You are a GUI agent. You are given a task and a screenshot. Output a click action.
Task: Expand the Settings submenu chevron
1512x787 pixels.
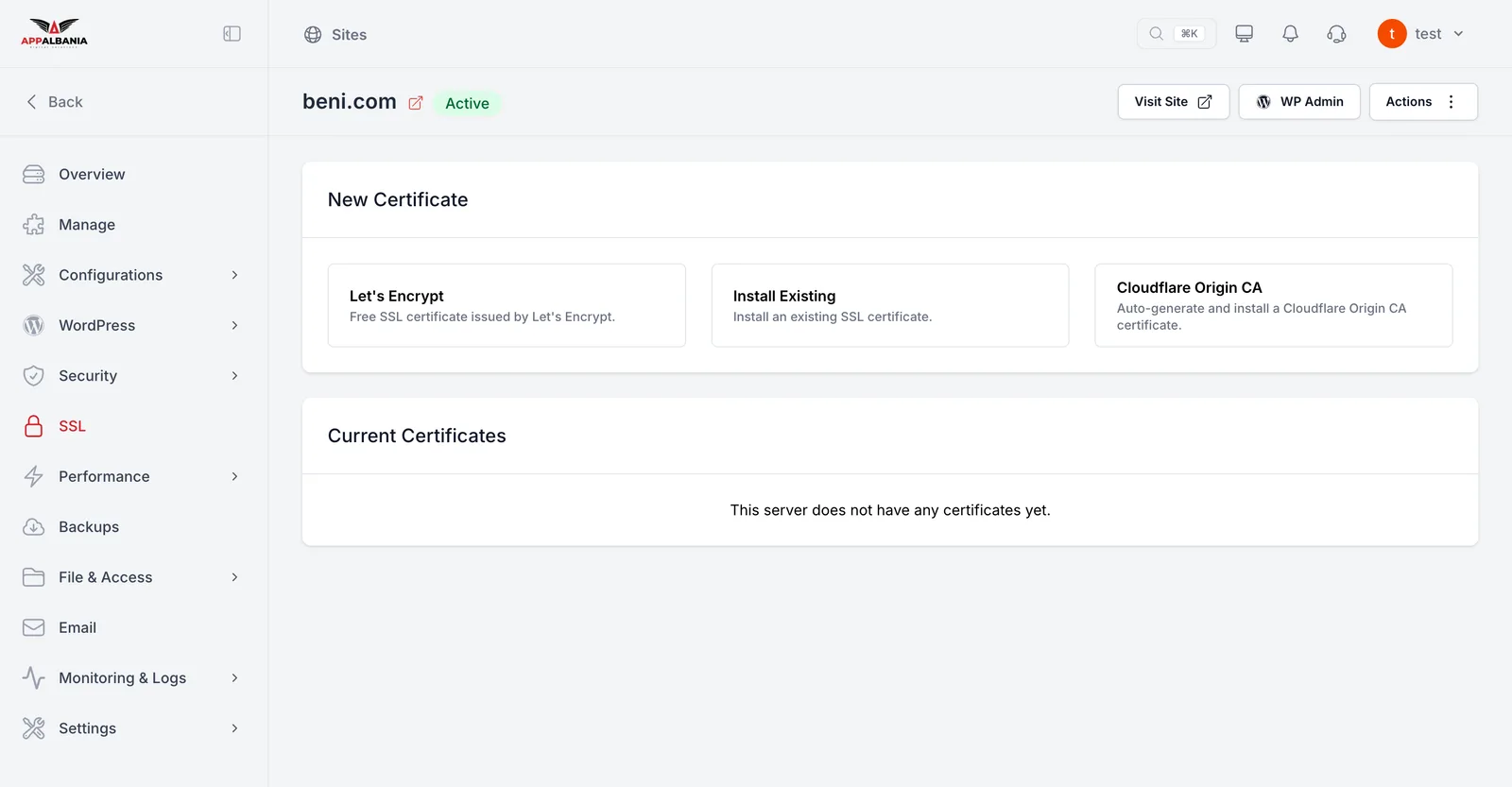click(234, 728)
